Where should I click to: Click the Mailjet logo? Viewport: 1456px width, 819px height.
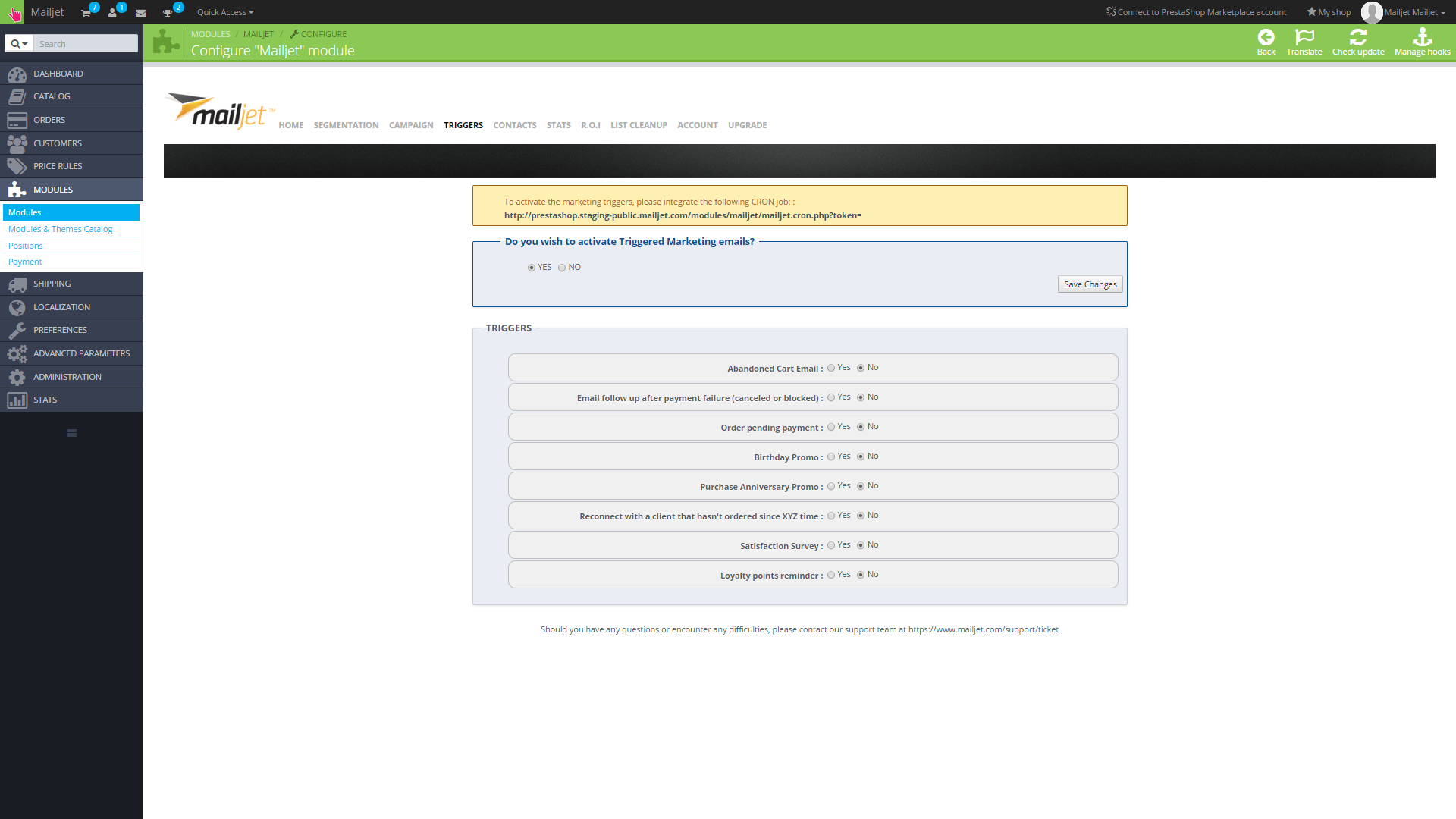219,111
